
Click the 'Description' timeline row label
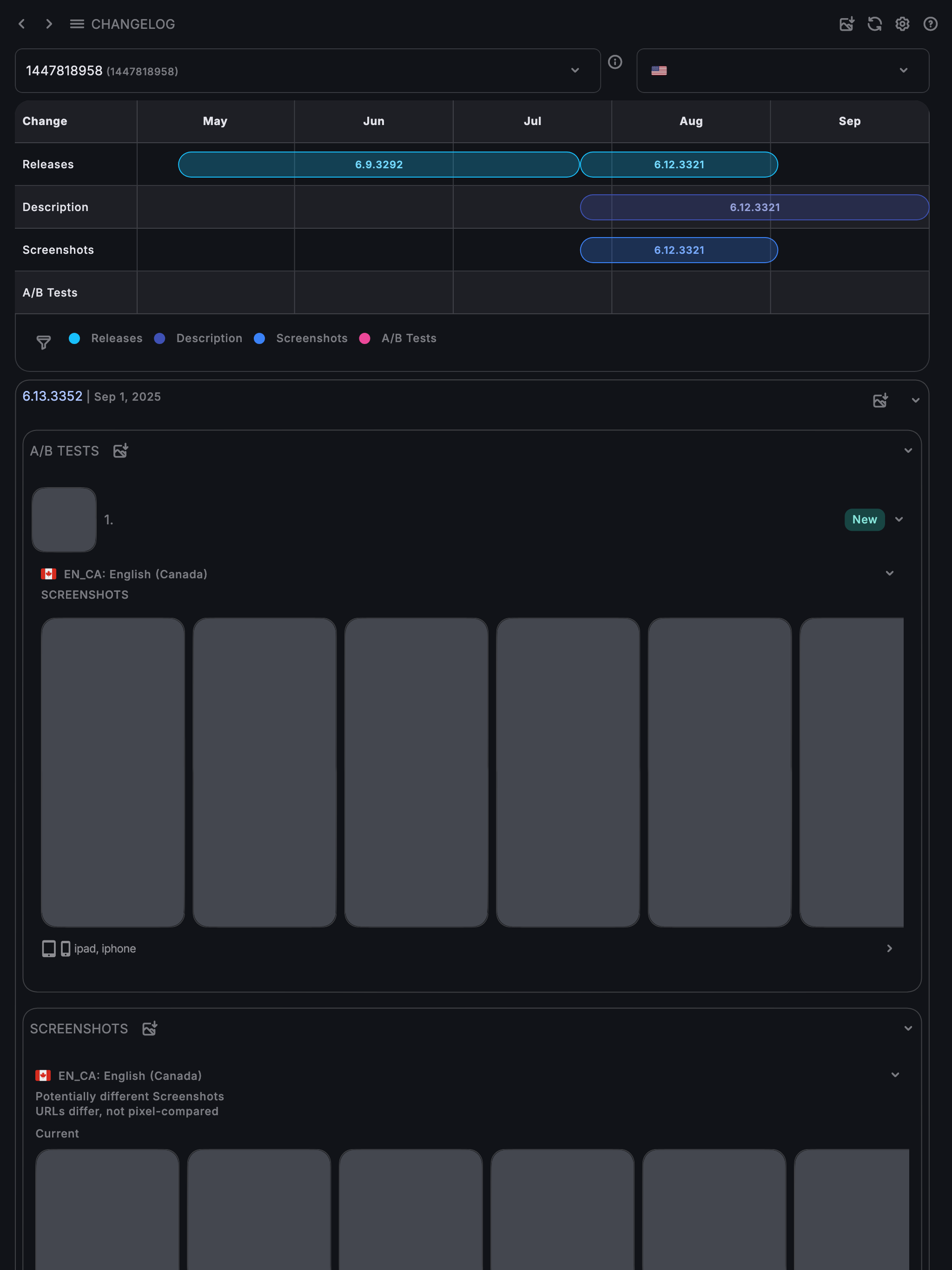pyautogui.click(x=56, y=207)
